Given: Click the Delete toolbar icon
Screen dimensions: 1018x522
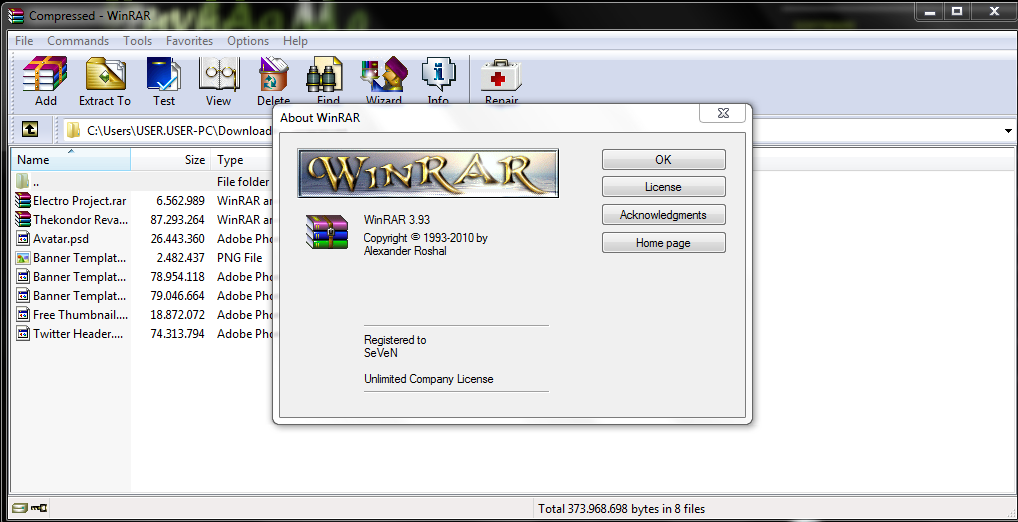Looking at the screenshot, I should (273, 81).
